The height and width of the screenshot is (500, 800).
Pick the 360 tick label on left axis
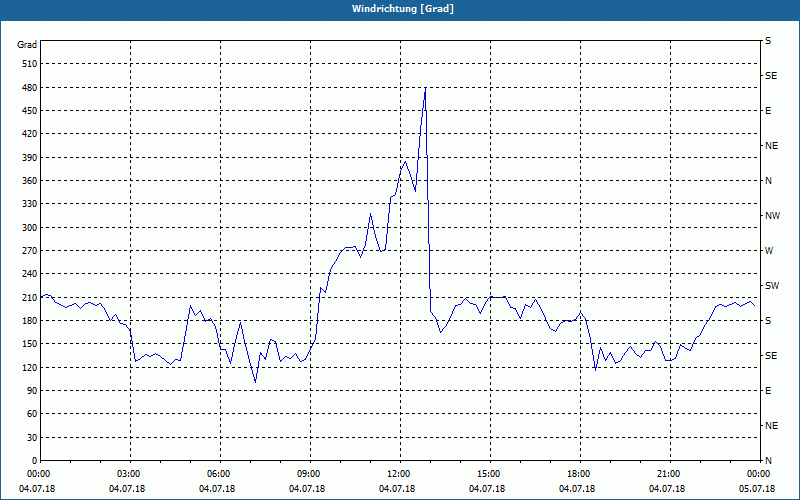(x=30, y=181)
